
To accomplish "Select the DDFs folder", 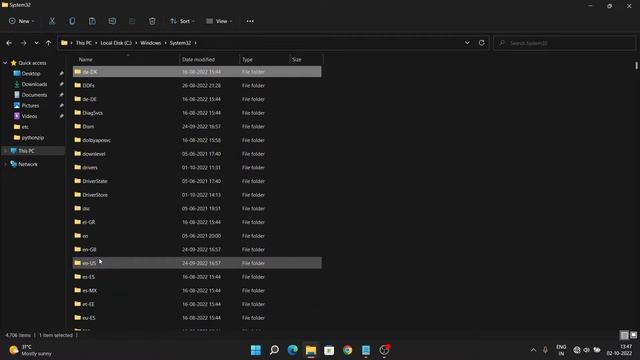I will [197, 85].
